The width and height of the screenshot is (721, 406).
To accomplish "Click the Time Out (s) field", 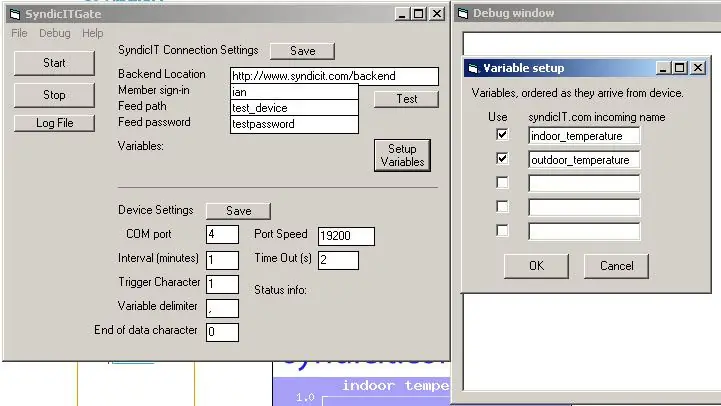I will (x=338, y=260).
